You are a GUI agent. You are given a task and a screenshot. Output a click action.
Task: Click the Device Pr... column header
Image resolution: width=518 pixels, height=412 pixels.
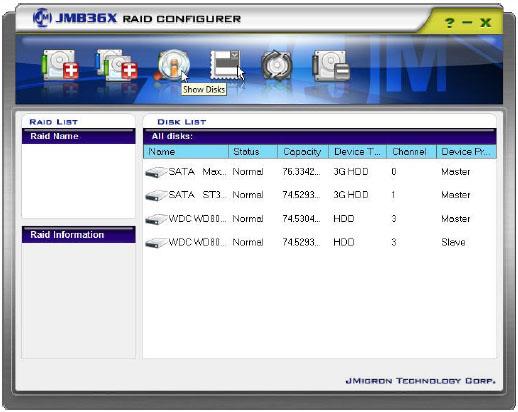click(x=466, y=152)
